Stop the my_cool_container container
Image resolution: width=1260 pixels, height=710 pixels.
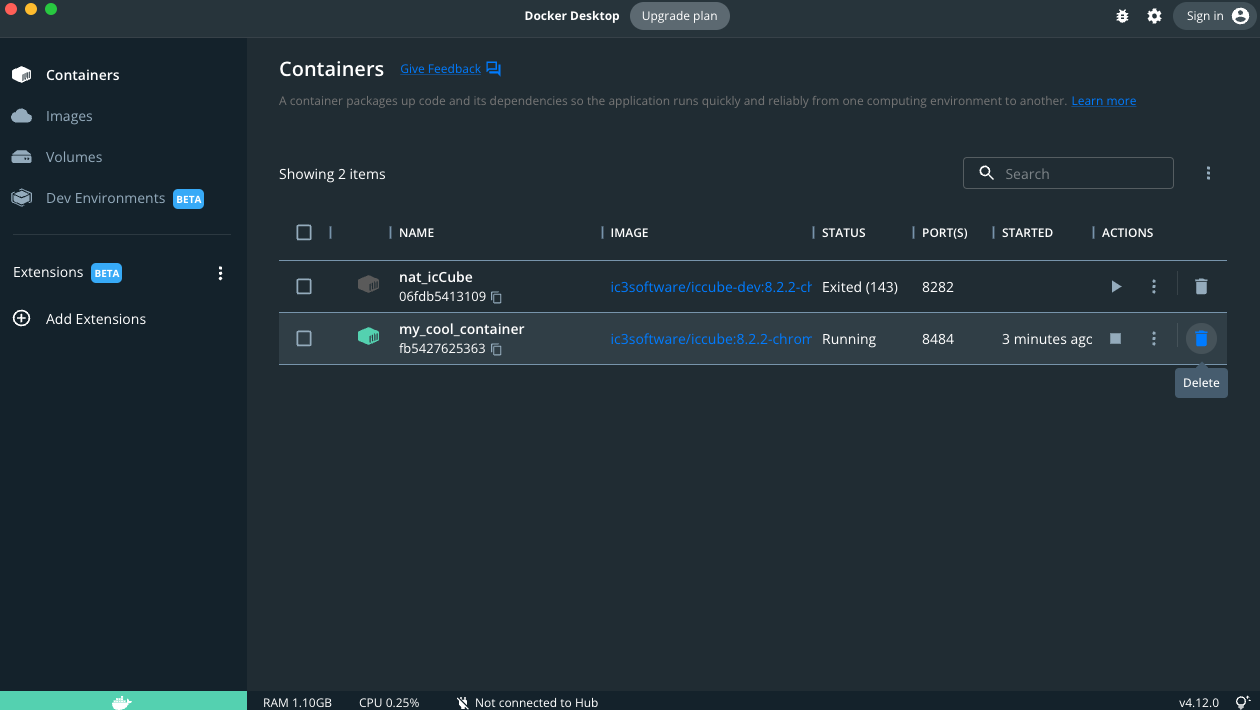coord(1115,339)
